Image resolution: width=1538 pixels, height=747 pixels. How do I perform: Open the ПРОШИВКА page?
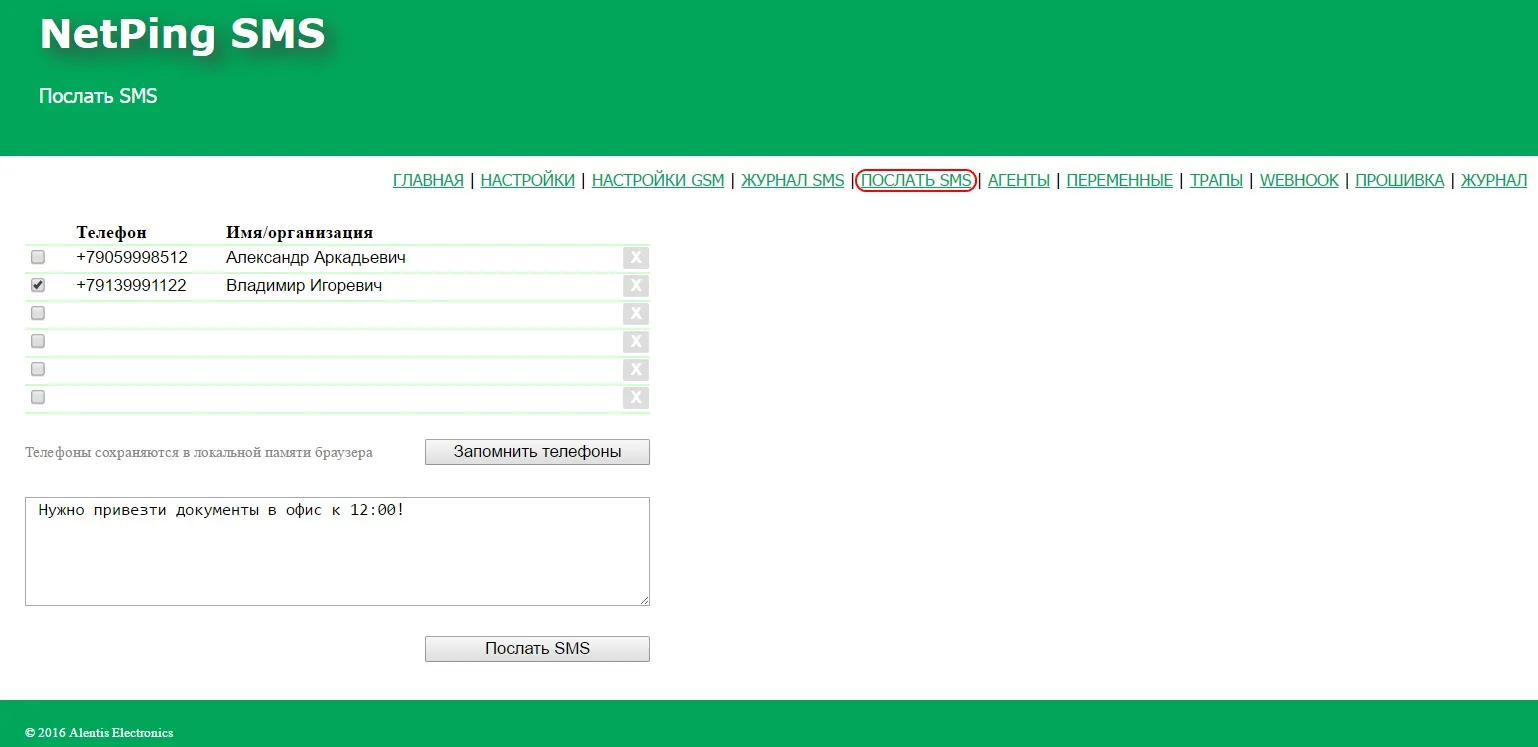click(1400, 181)
